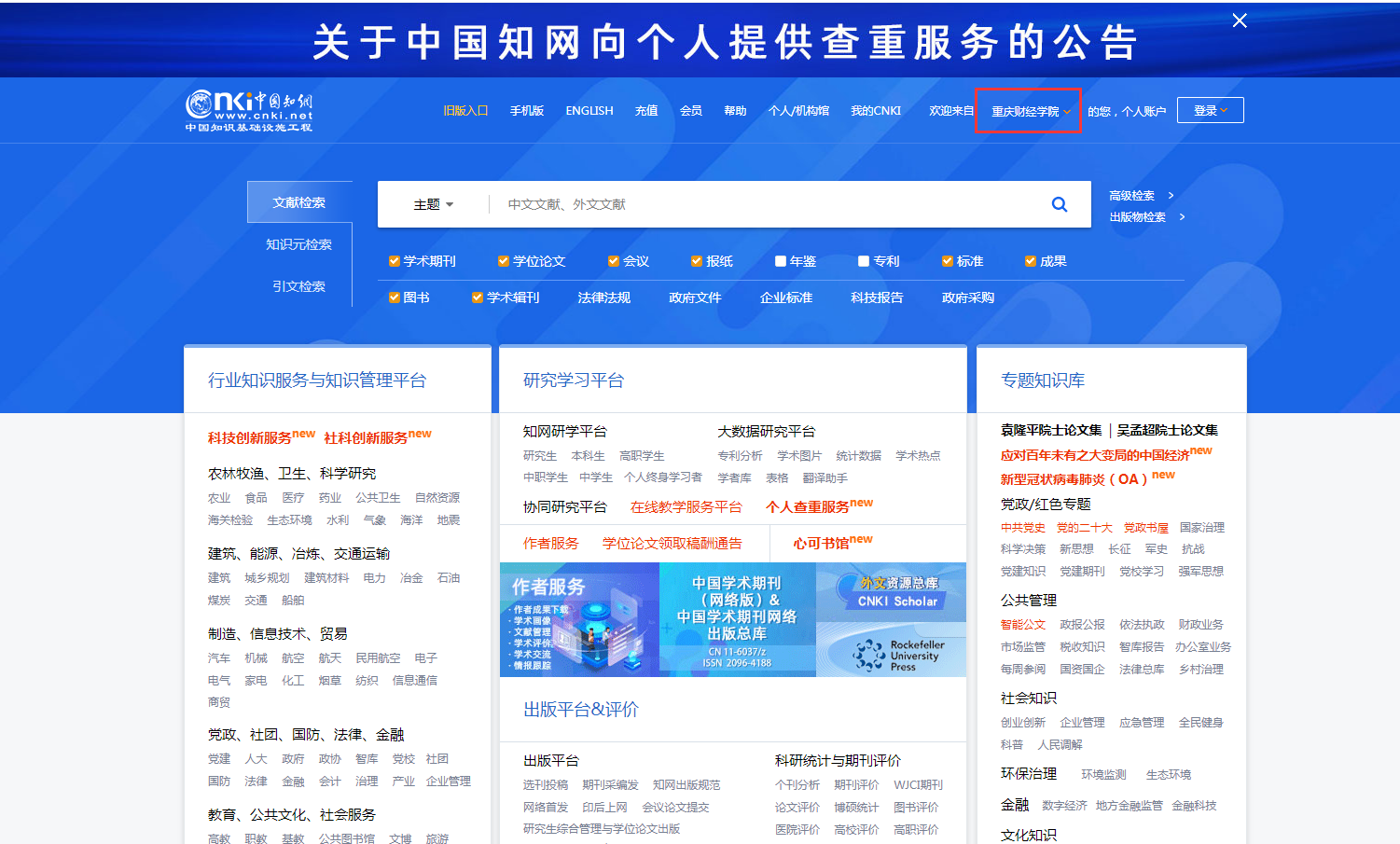
Task: Click the 政府采购 database link
Action: pos(968,297)
